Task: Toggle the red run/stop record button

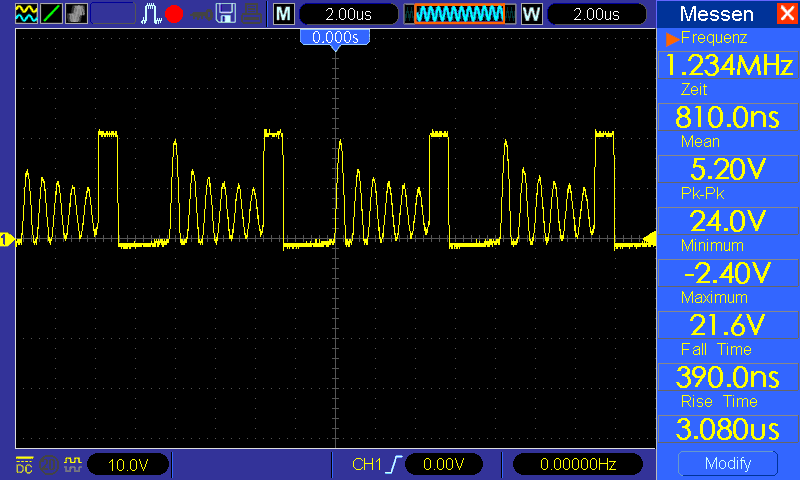Action: tap(174, 14)
